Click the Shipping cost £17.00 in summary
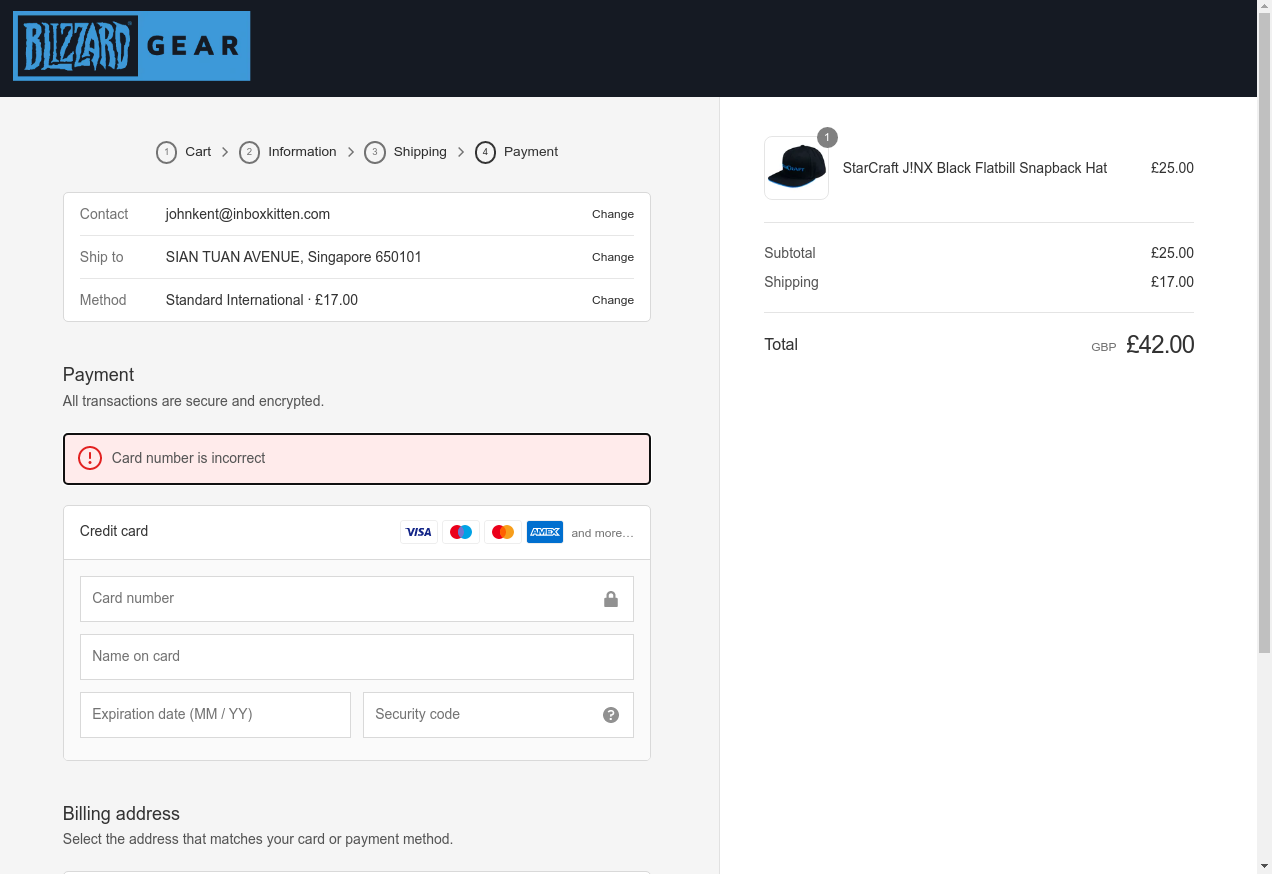 pyautogui.click(x=1172, y=282)
